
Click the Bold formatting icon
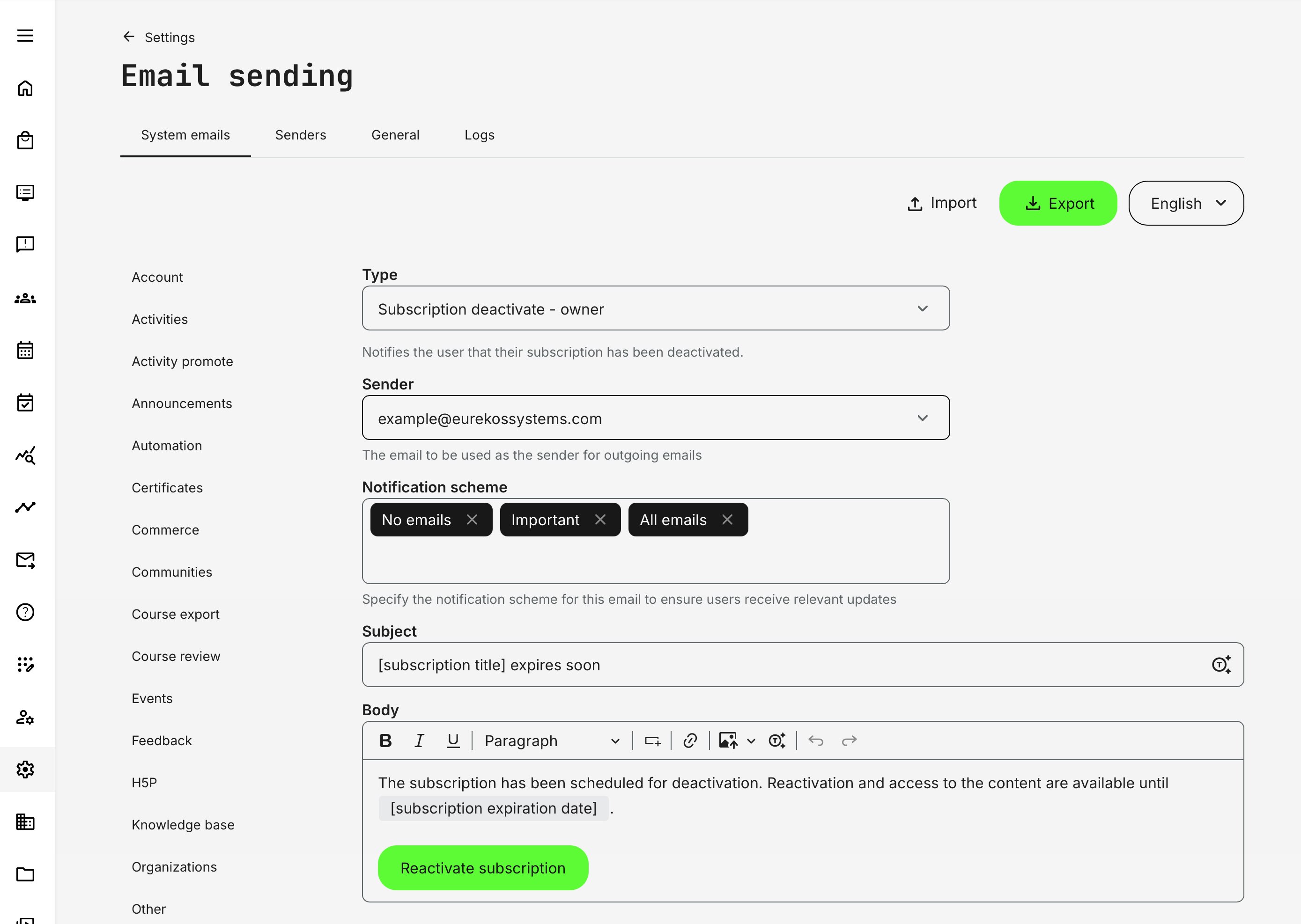click(x=385, y=740)
